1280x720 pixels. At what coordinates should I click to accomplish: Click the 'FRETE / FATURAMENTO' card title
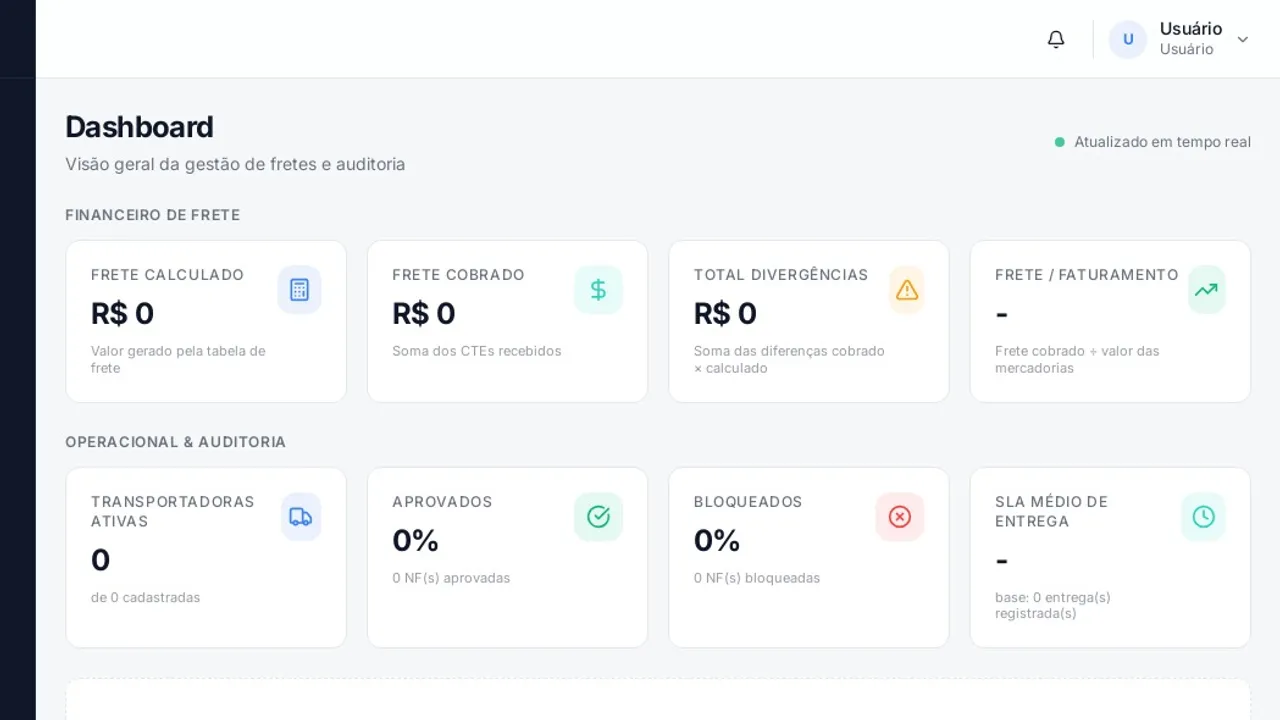coord(1087,275)
